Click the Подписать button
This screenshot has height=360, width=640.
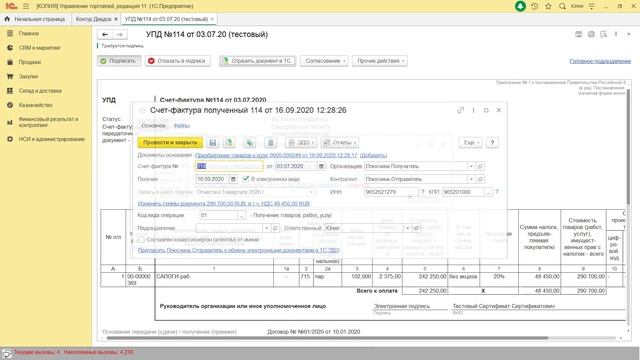[x=119, y=61]
